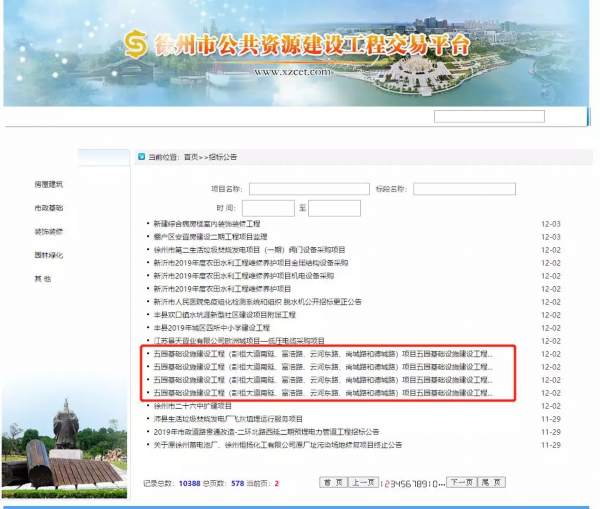Go to 首页 first page button
Screen dimensions: 600x509
(x=331, y=482)
